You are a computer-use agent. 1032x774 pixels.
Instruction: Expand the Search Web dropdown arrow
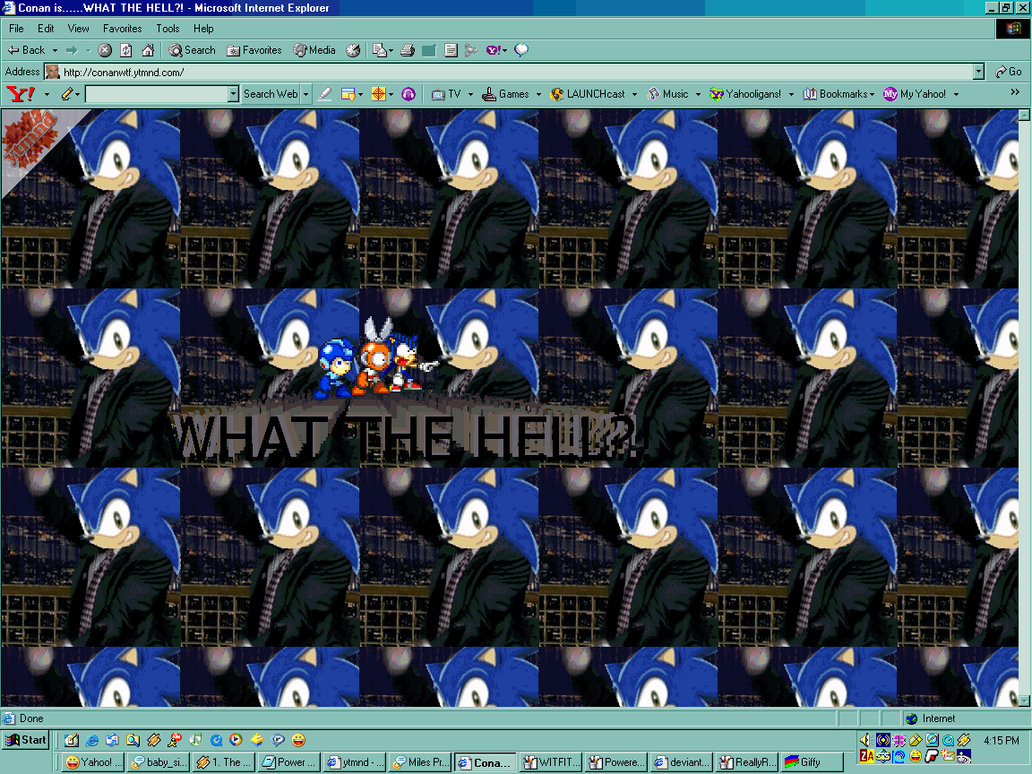click(x=305, y=94)
